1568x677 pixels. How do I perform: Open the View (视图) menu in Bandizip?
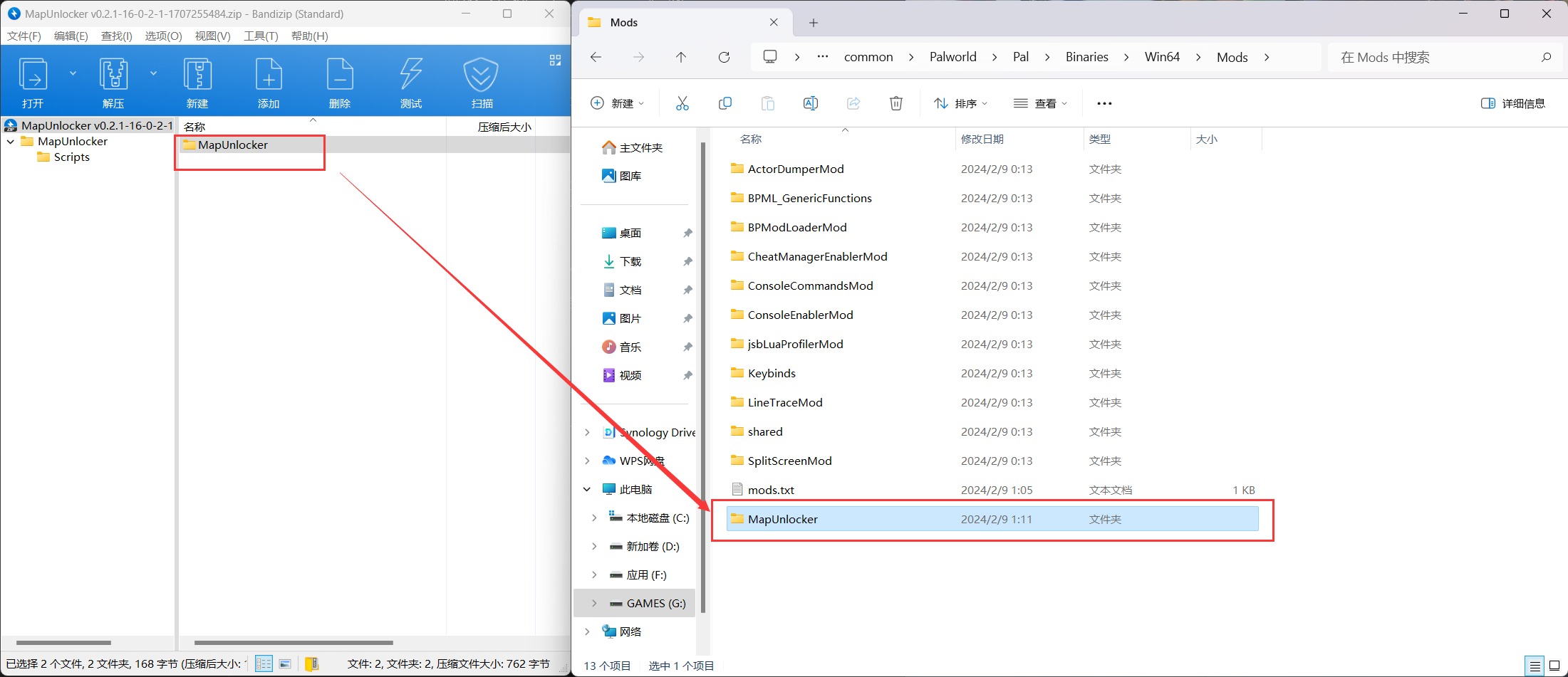212,36
